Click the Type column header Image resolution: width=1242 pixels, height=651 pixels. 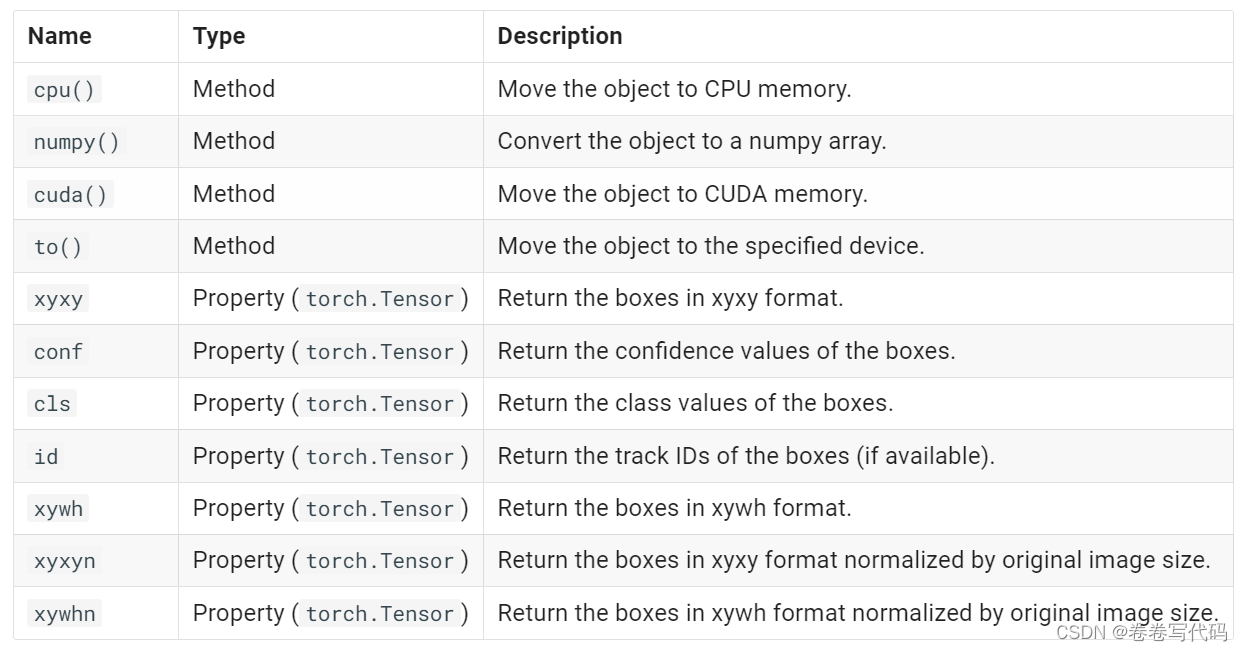(x=219, y=36)
